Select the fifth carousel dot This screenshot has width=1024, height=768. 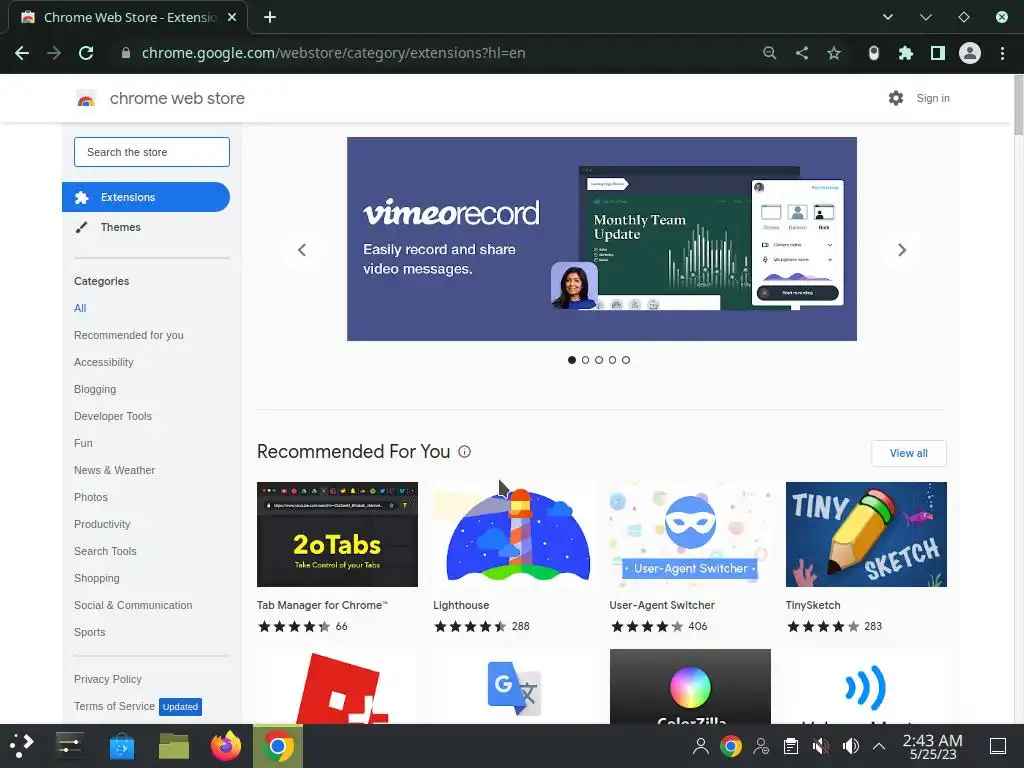click(626, 360)
